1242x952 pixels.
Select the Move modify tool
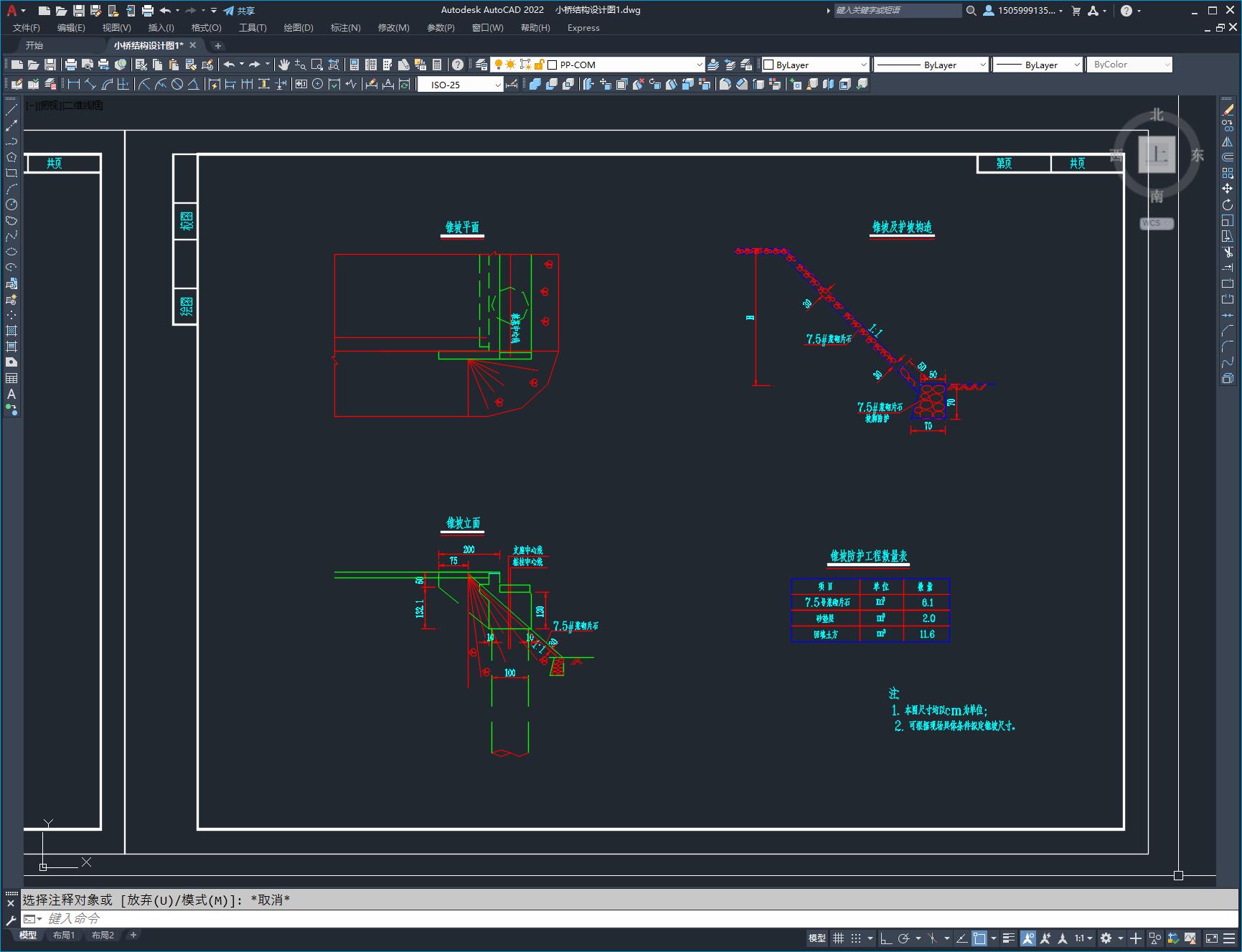tap(1228, 189)
